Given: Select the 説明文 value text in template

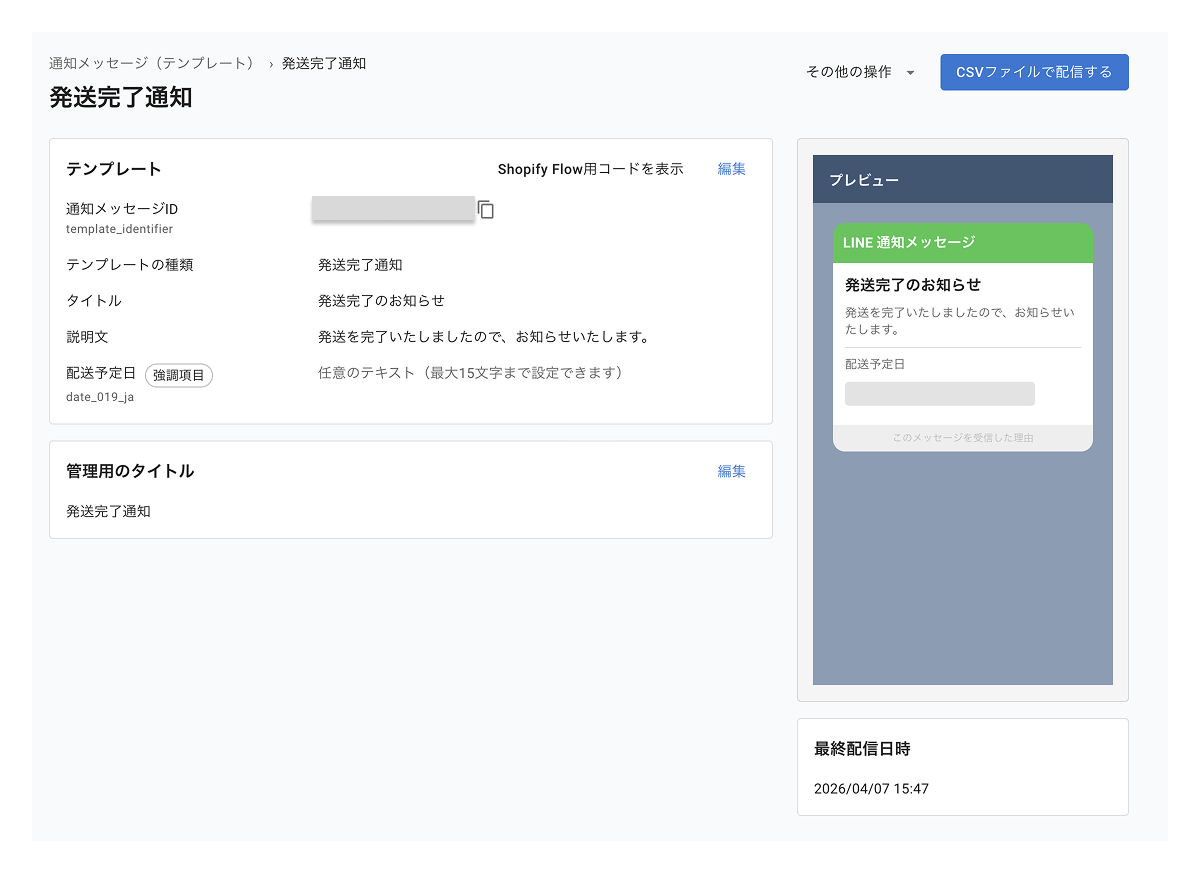Looking at the screenshot, I should click(x=484, y=337).
